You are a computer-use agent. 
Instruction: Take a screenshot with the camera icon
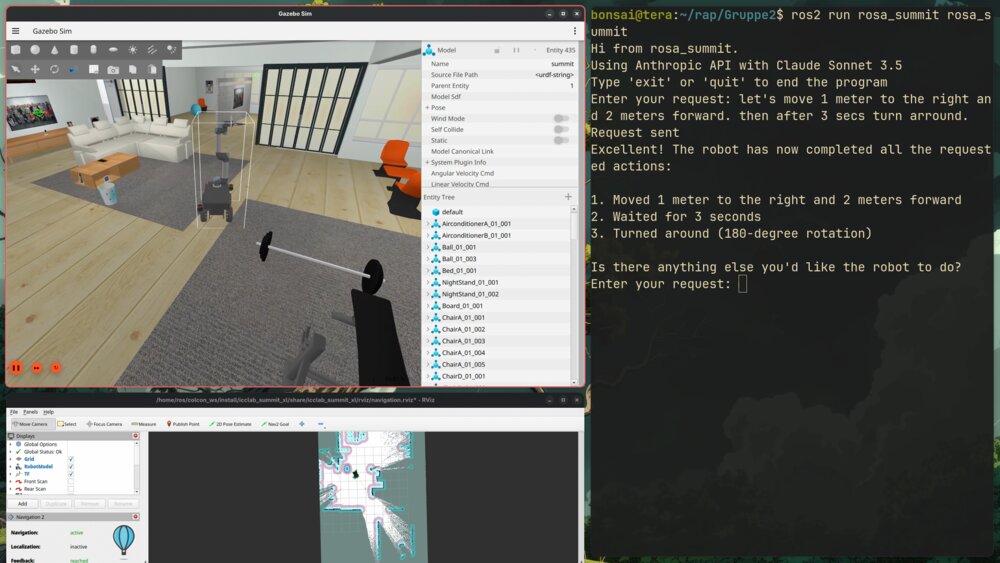[113, 69]
